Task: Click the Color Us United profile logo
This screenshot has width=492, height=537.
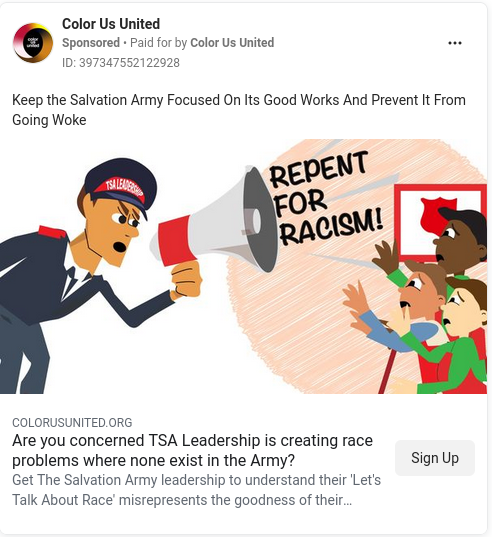Action: (33, 43)
